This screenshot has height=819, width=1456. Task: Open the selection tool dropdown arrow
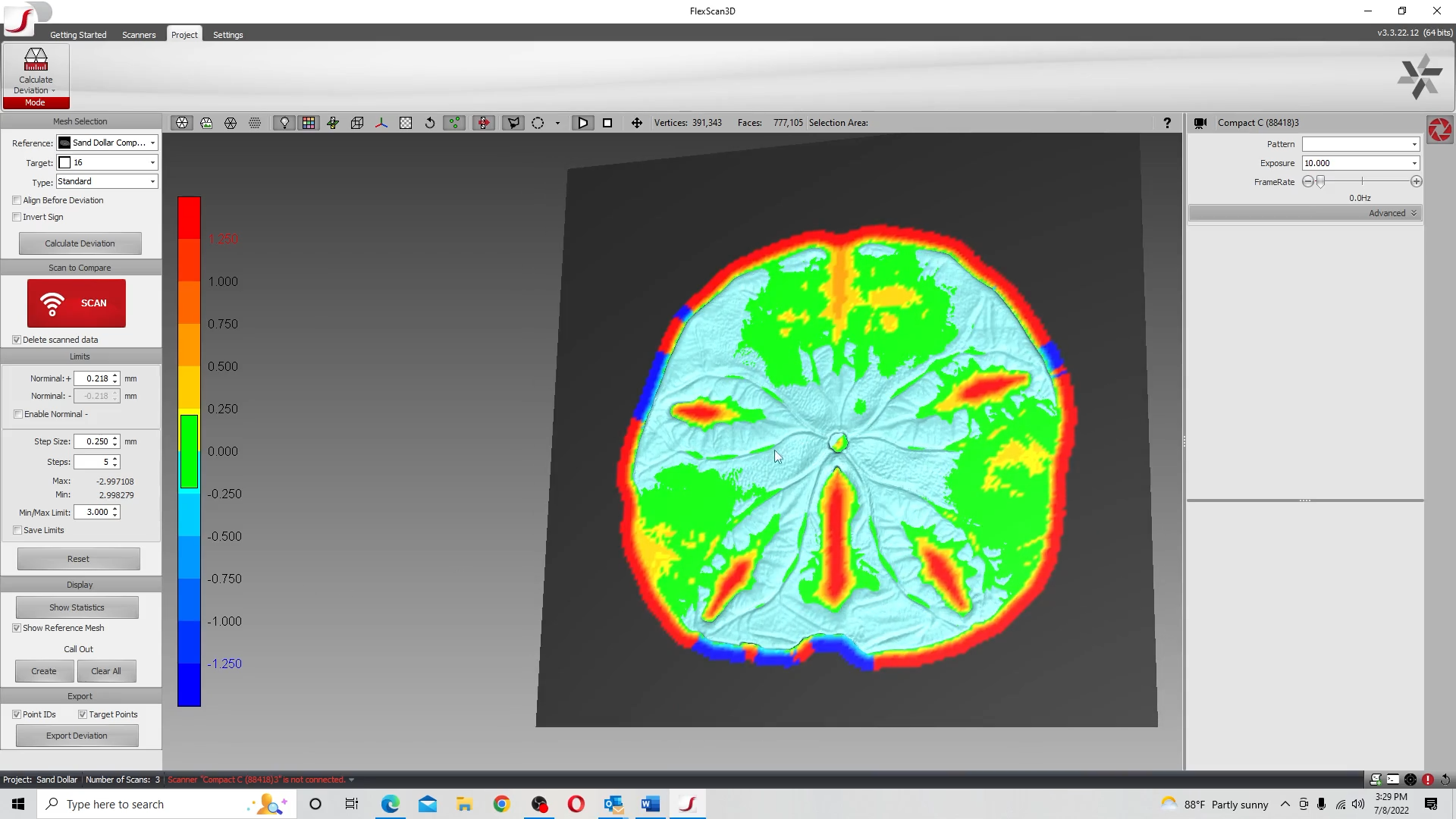(557, 123)
